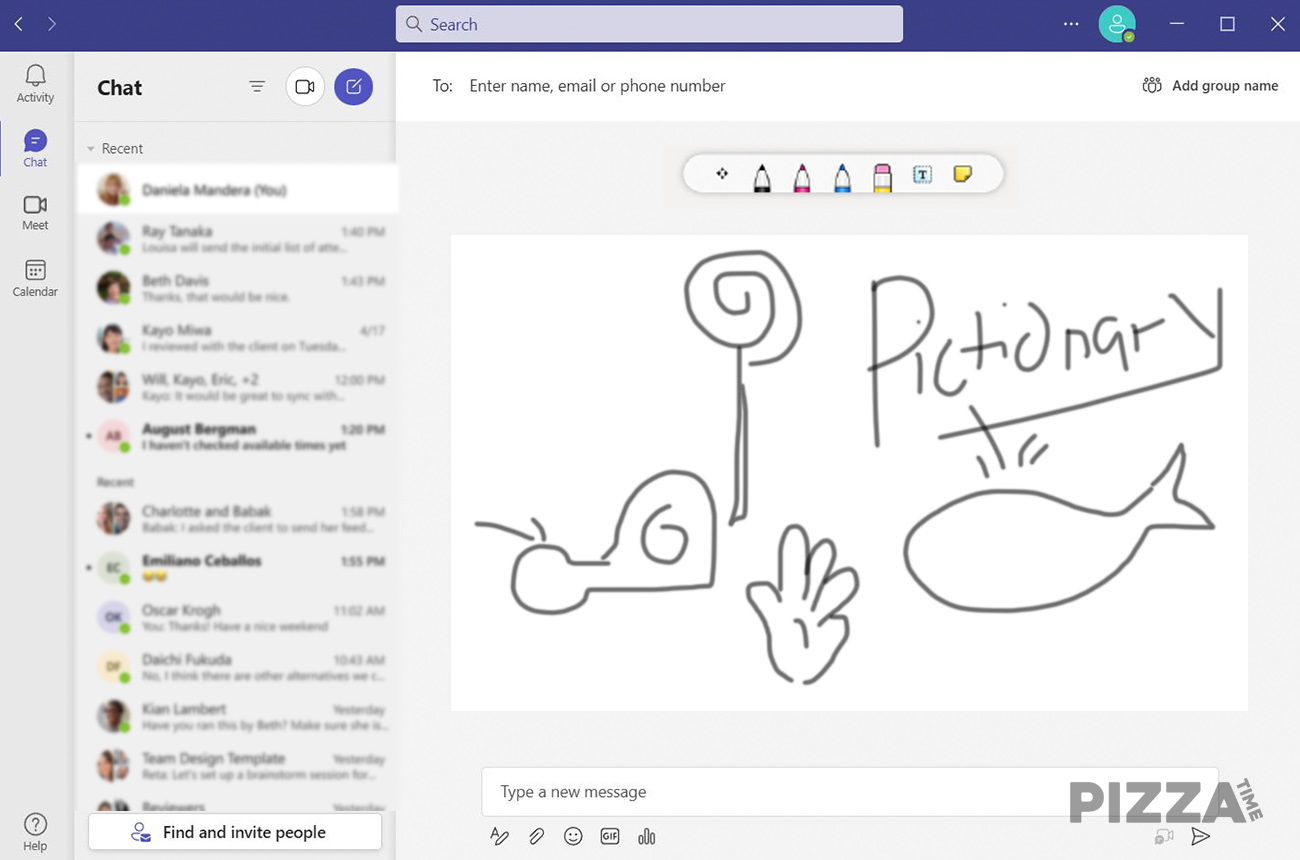Collapse the Recent conversations section
The width and height of the screenshot is (1300, 860).
[89, 148]
